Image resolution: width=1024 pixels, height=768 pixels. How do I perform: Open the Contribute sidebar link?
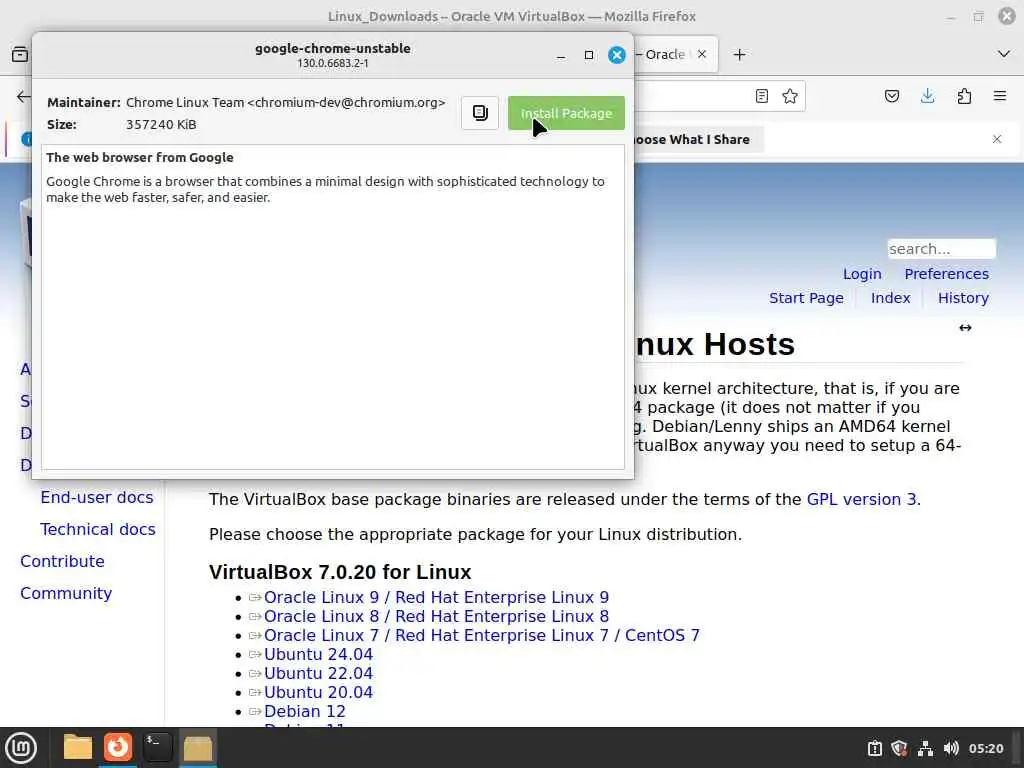(x=62, y=562)
